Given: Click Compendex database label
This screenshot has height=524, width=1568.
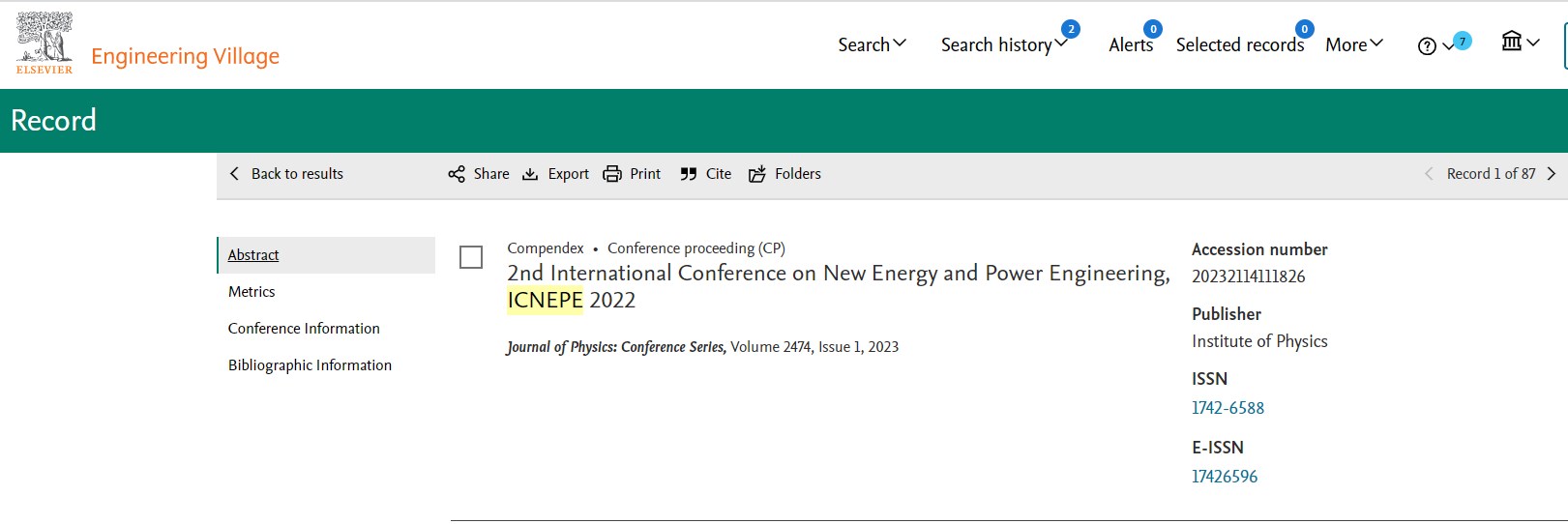Looking at the screenshot, I should (546, 248).
